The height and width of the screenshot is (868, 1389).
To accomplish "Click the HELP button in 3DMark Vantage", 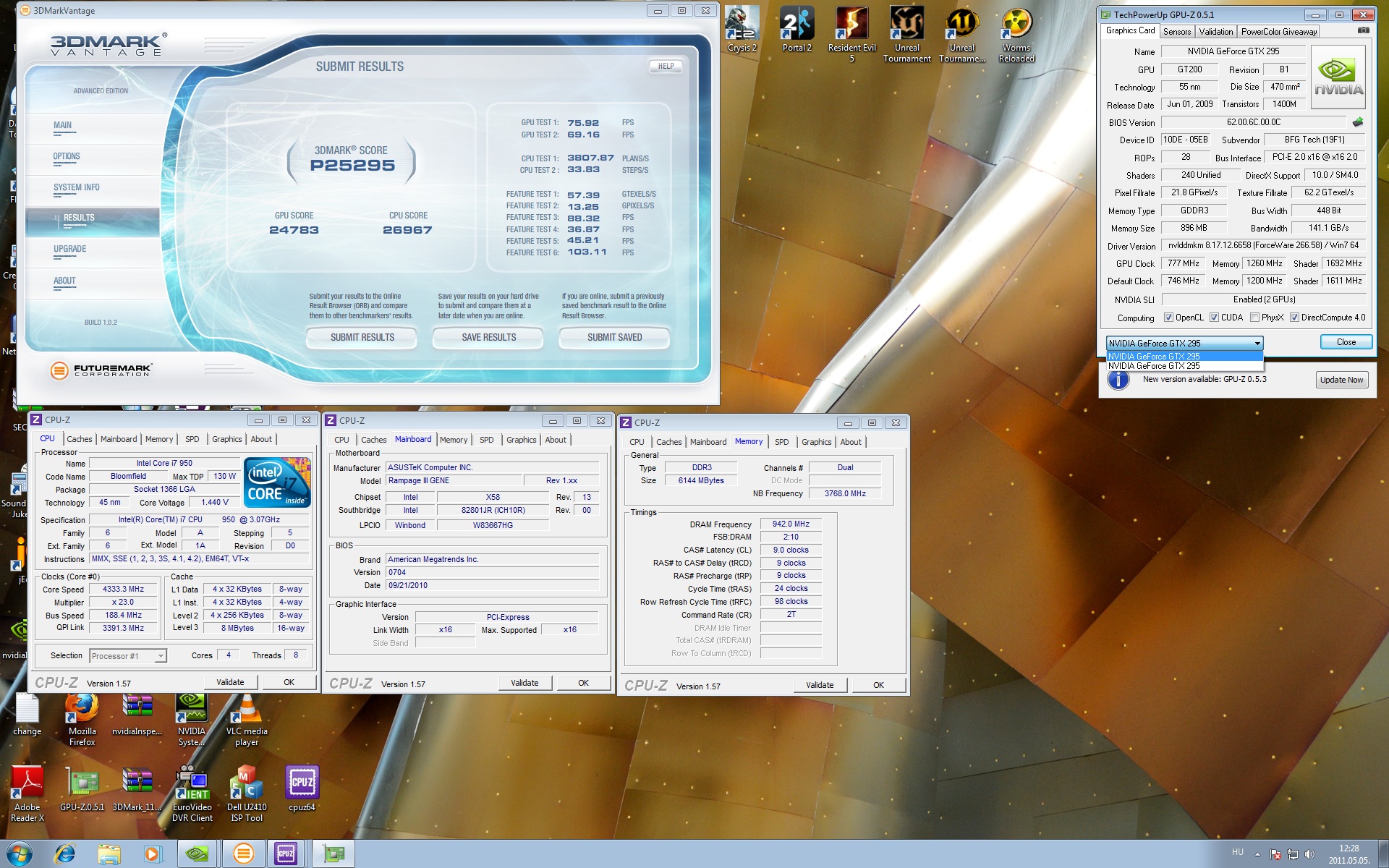I will pyautogui.click(x=666, y=66).
